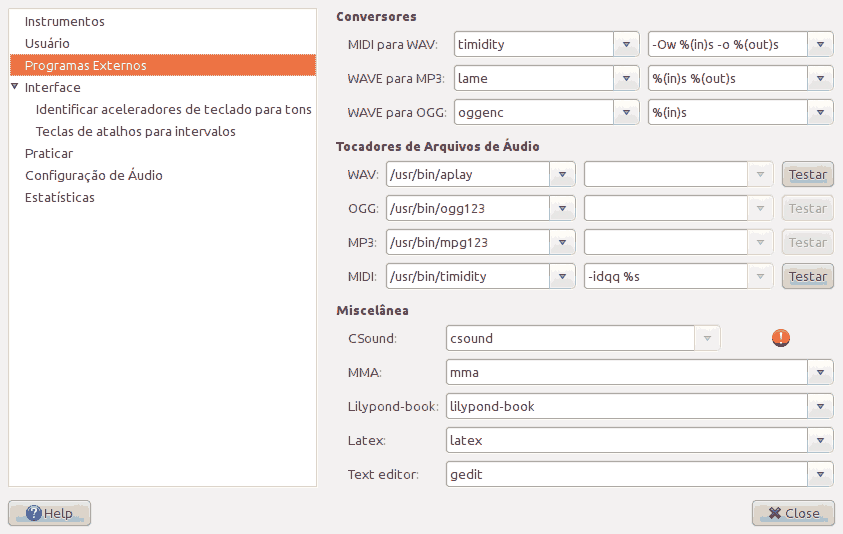Screen dimensions: 843x534
Task: Collapse the Interface tree expander triangle
Action: [x=15, y=87]
